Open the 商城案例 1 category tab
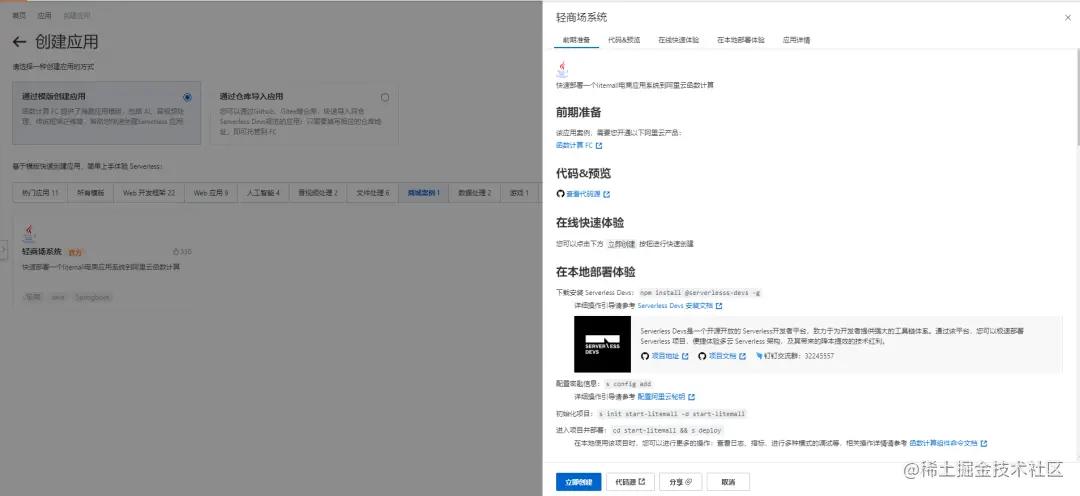 [424, 193]
